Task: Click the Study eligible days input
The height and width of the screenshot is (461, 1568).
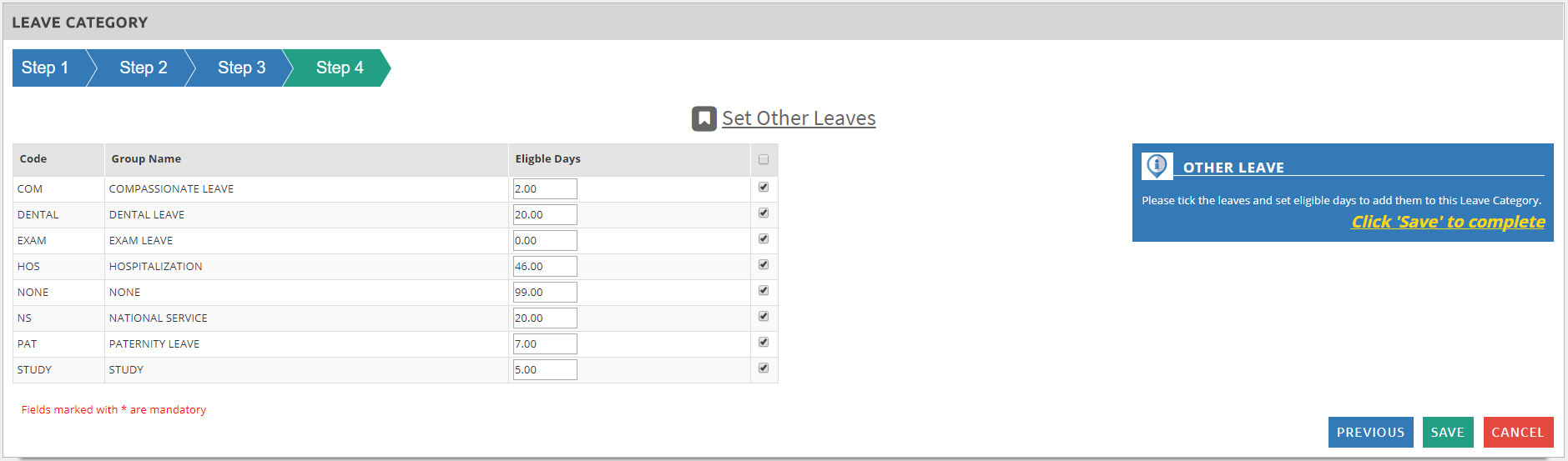Action: coord(545,370)
